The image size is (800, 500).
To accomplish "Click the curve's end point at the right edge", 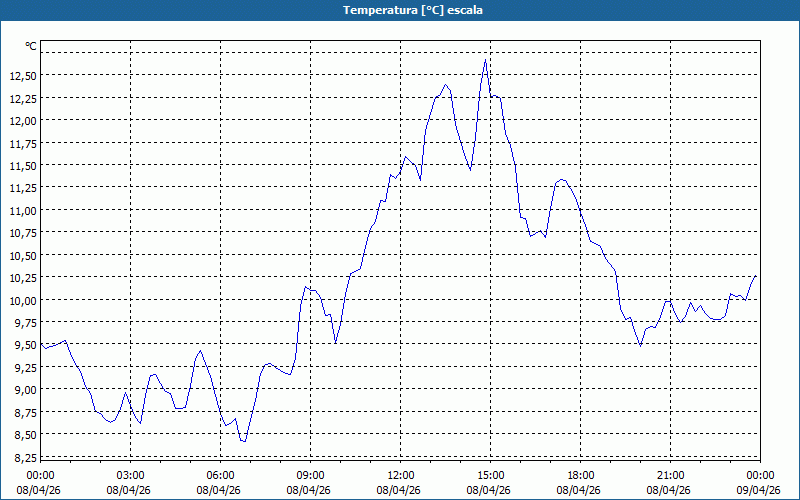I will [756, 275].
